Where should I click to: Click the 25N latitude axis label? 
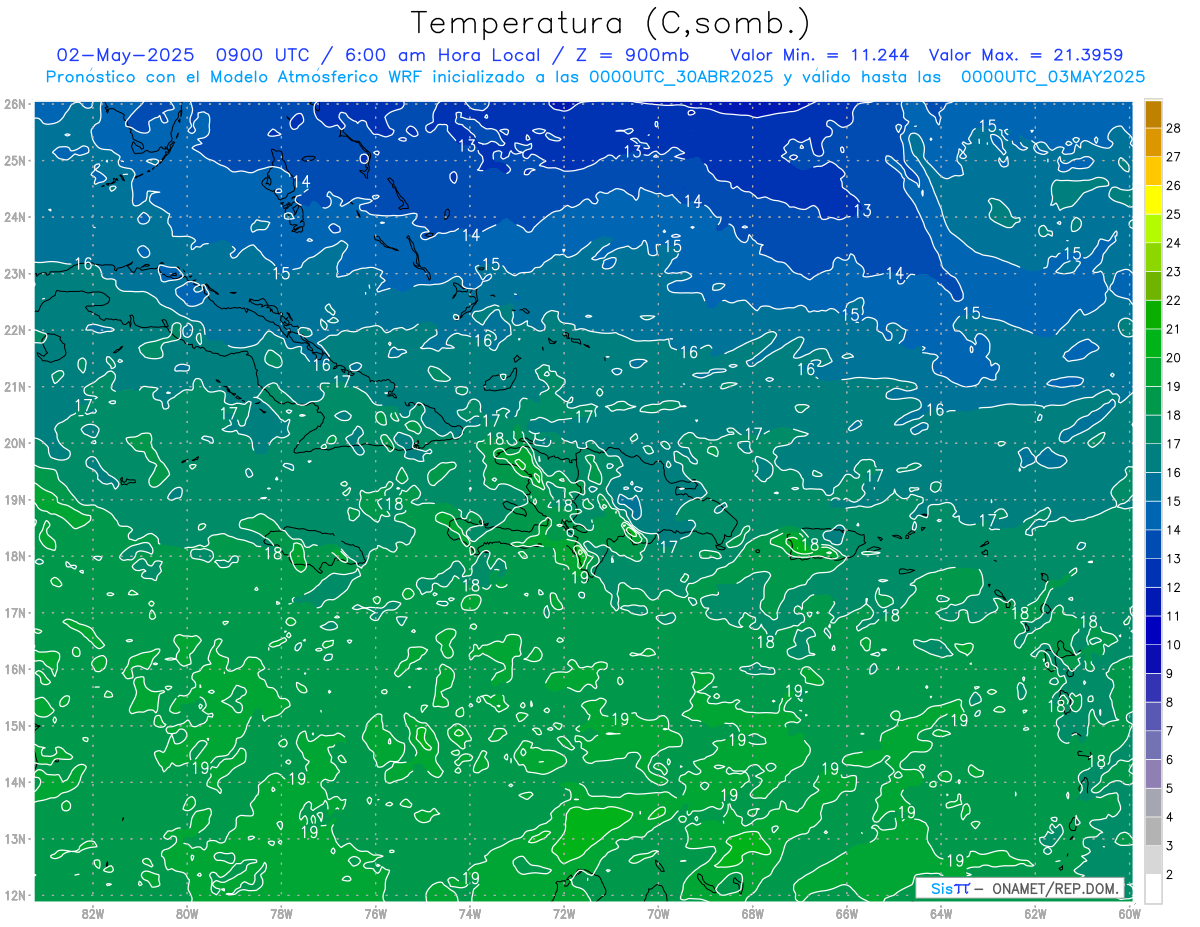click(x=14, y=160)
